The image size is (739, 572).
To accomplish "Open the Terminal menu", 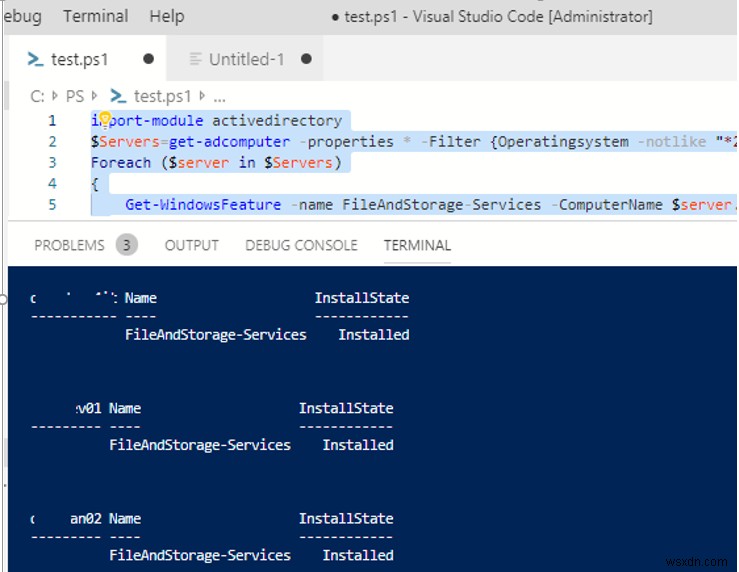I will coord(96,16).
